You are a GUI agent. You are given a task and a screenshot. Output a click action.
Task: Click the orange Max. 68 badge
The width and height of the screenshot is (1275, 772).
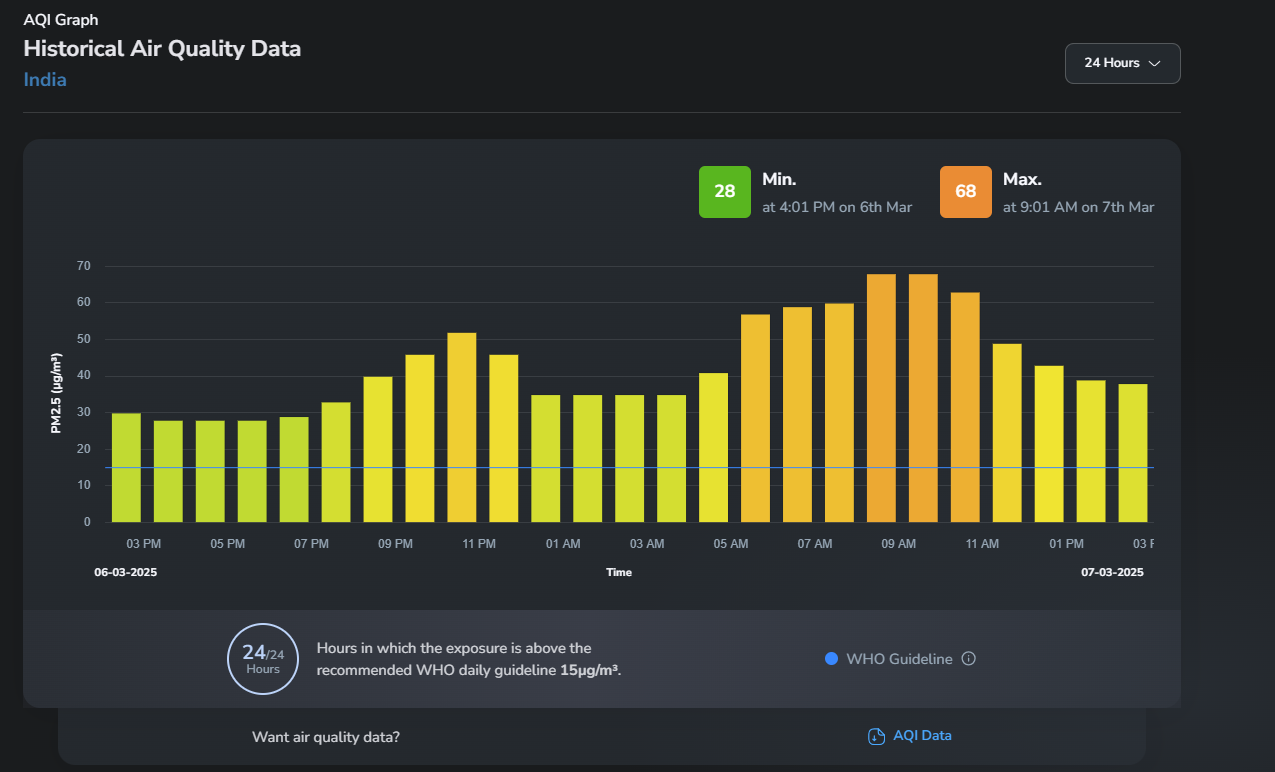click(965, 192)
